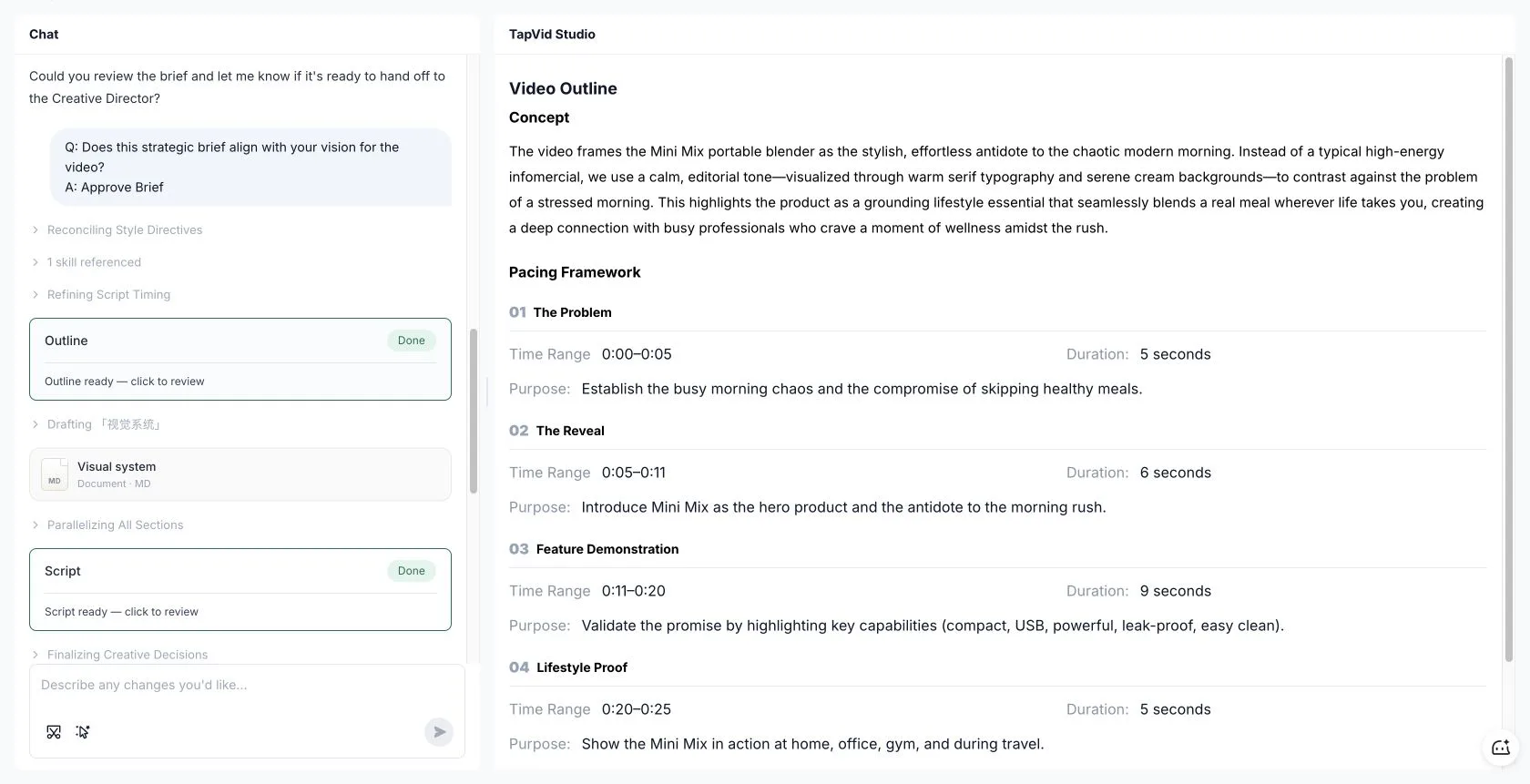The image size is (1530, 784).
Task: Select the 03 Feature Demonstration section heading
Action: click(594, 549)
